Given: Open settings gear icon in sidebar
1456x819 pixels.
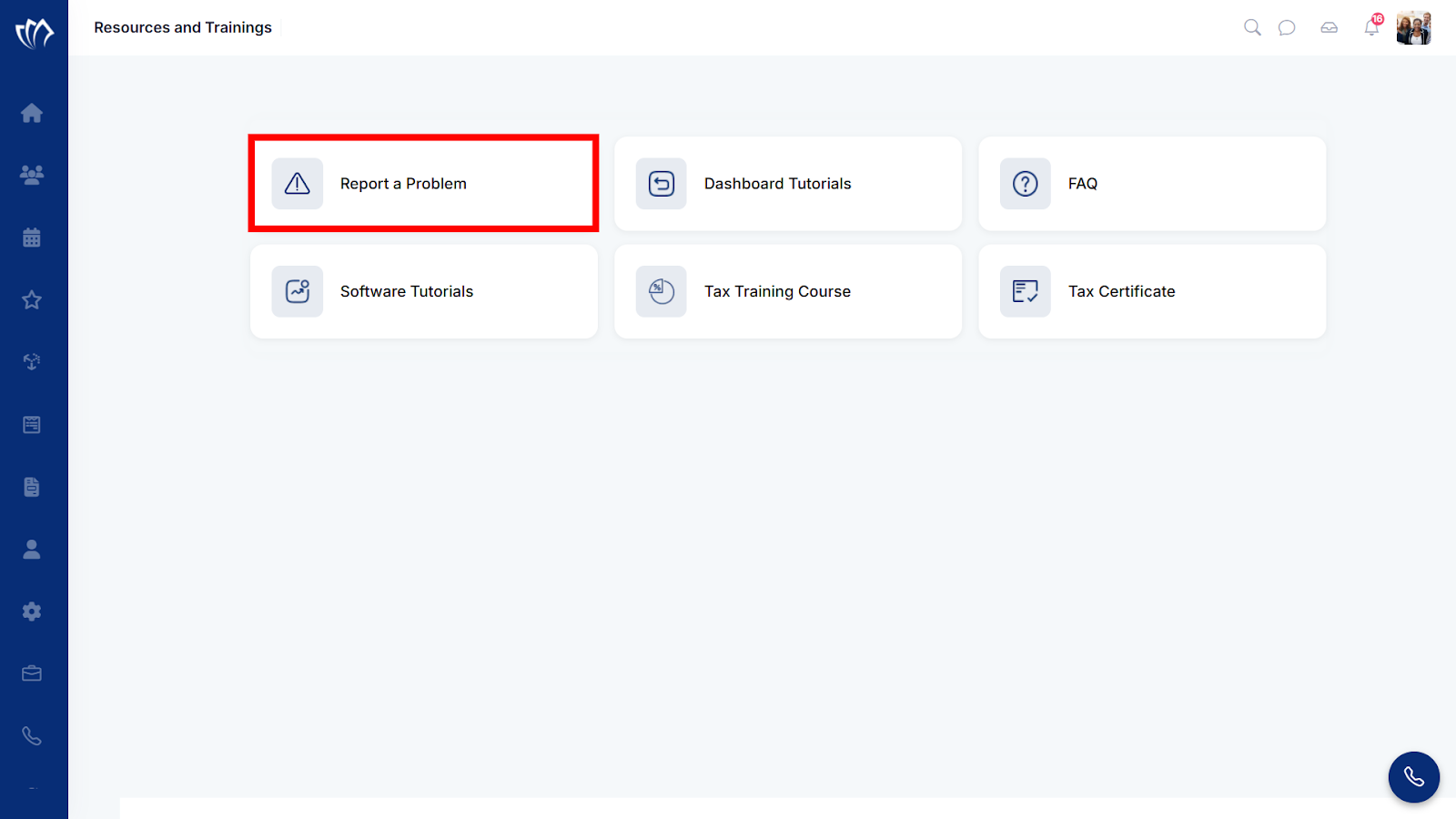Looking at the screenshot, I should point(32,612).
